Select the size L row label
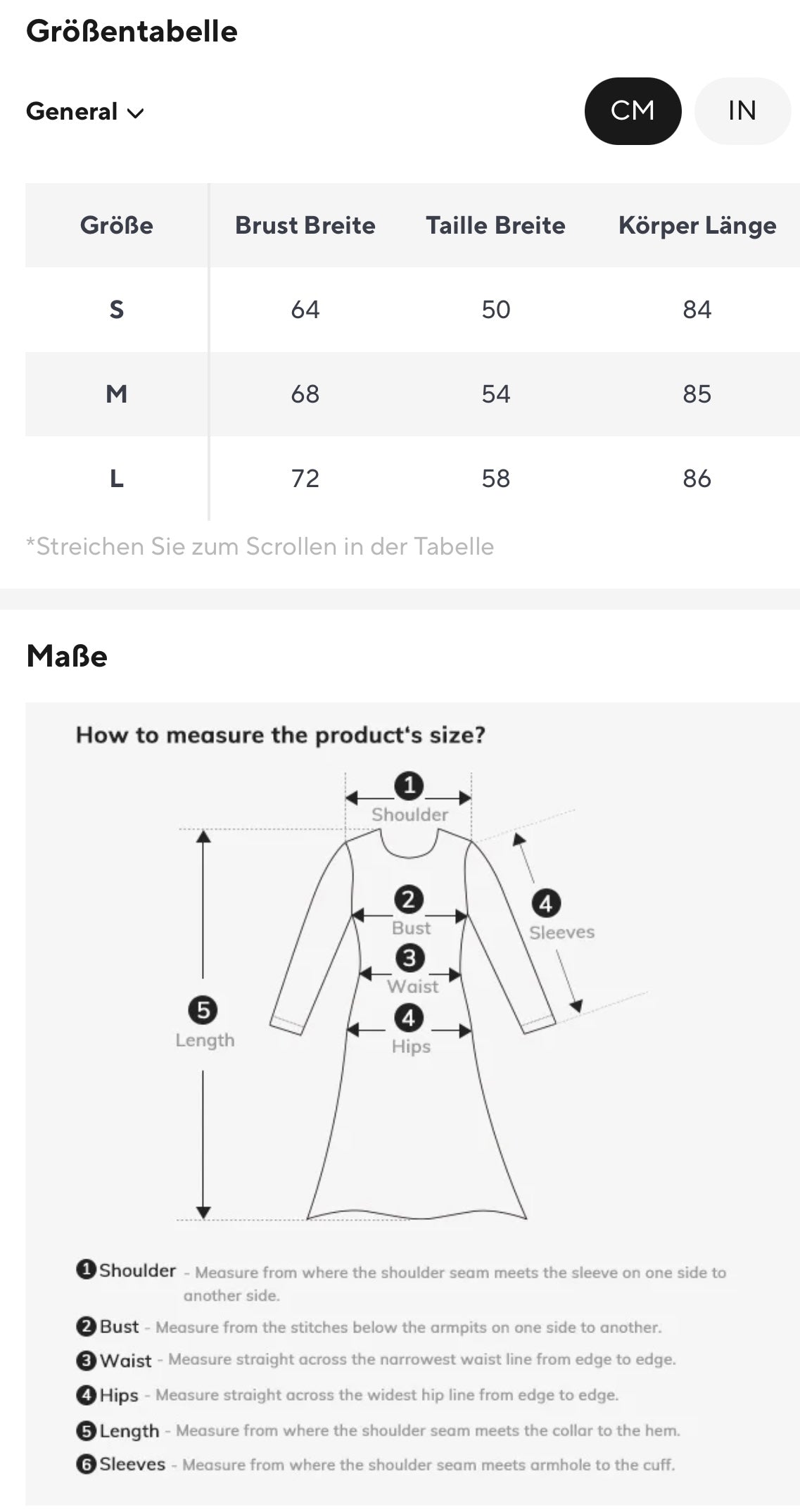This screenshot has width=800, height=1512. point(117,479)
